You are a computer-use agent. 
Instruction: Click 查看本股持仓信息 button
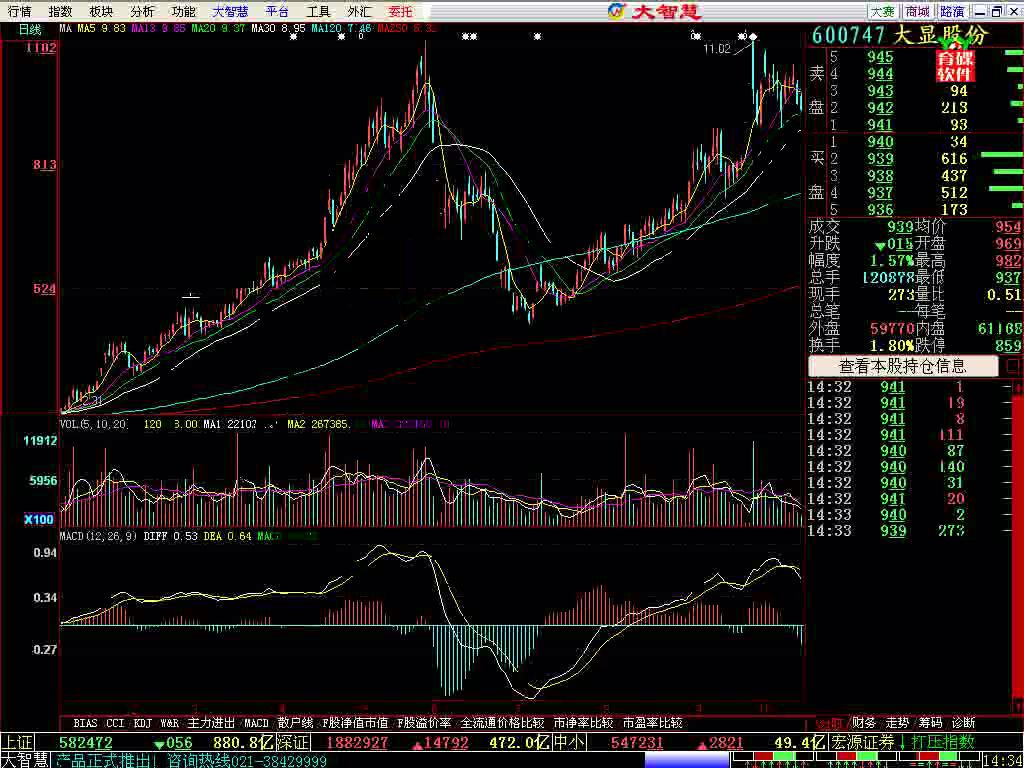[903, 366]
